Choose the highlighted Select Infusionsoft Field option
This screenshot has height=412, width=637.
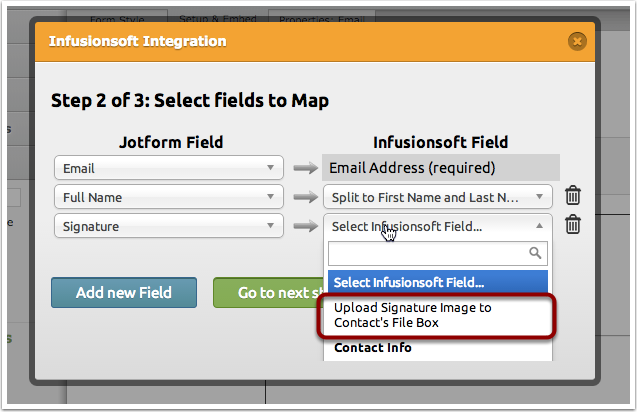[x=438, y=282]
